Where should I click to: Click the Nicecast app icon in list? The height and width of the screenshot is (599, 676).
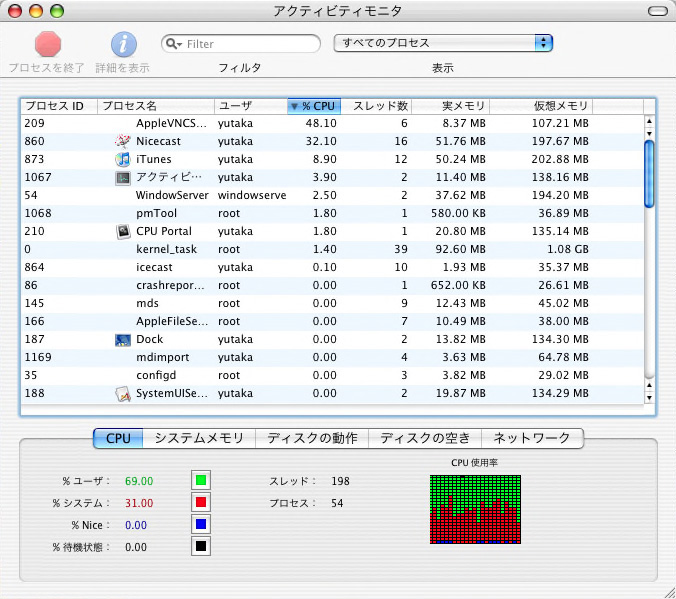(x=122, y=142)
